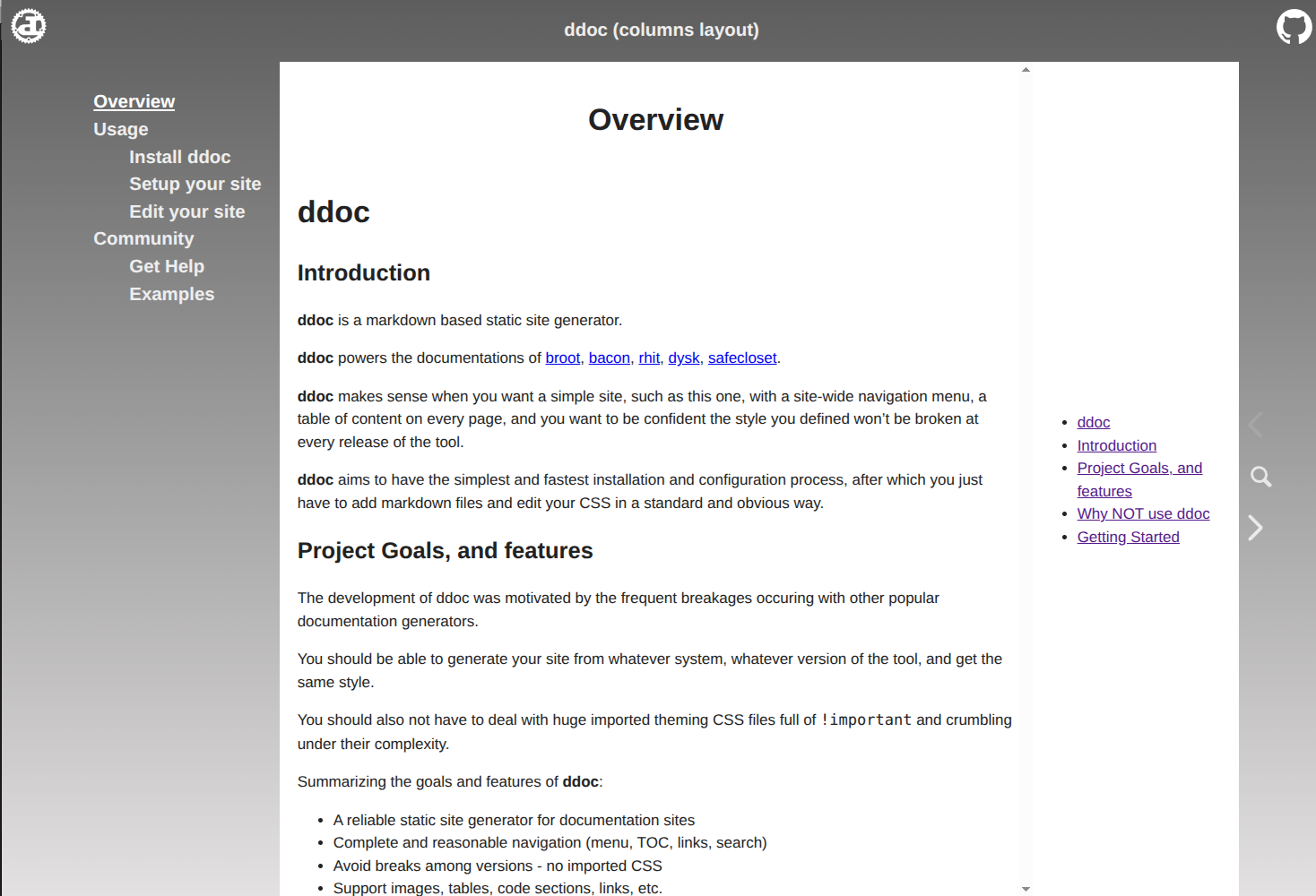
Task: Visit the Examples page
Action: (171, 294)
